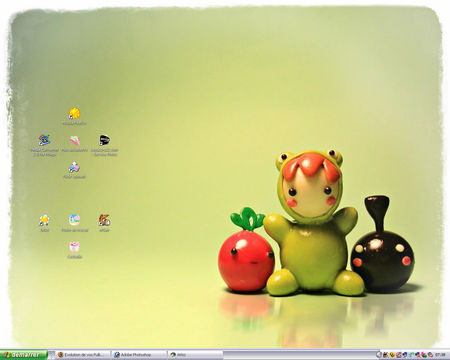Screen dimensions: 450x360
Task: Open the démarrer start menu
Action: point(23,355)
